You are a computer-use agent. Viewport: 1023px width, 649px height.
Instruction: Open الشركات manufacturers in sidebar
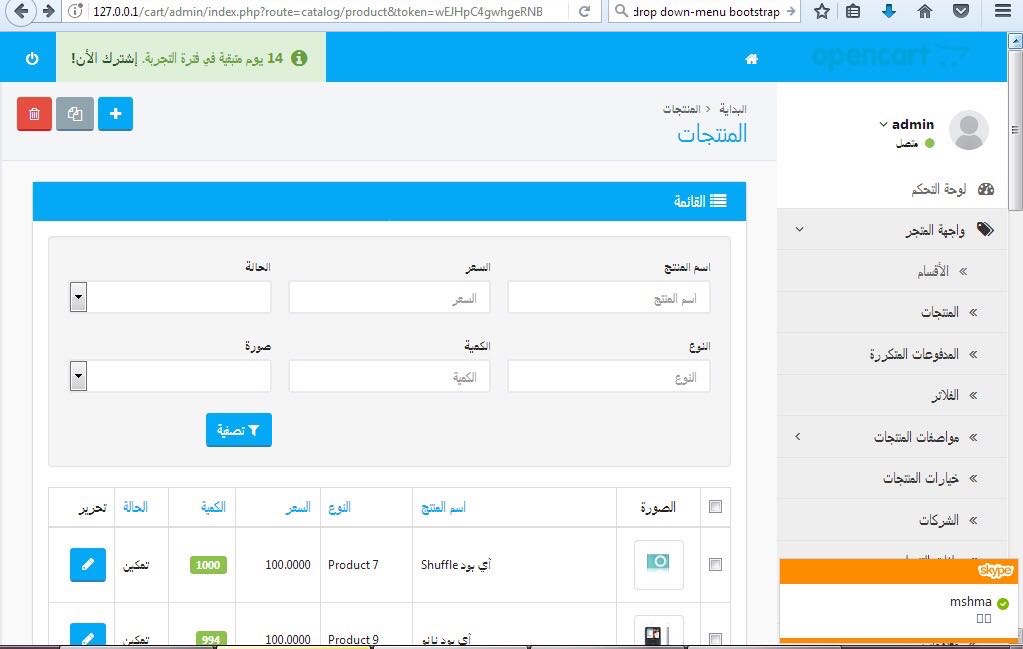coord(938,520)
